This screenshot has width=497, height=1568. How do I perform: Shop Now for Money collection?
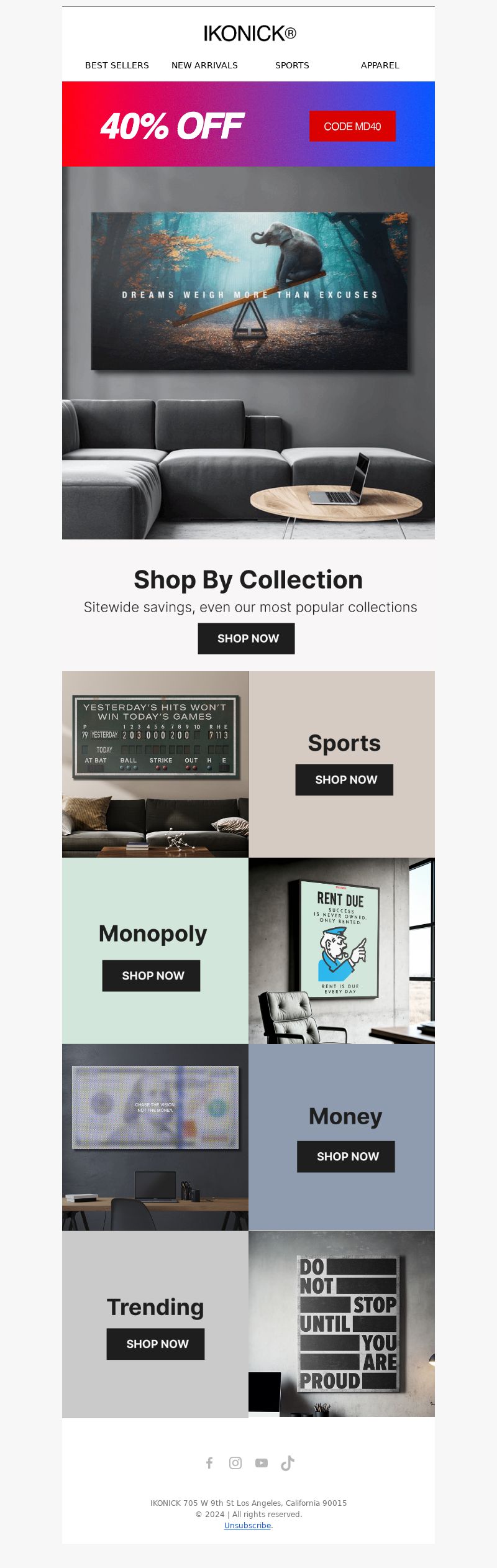point(345,1156)
